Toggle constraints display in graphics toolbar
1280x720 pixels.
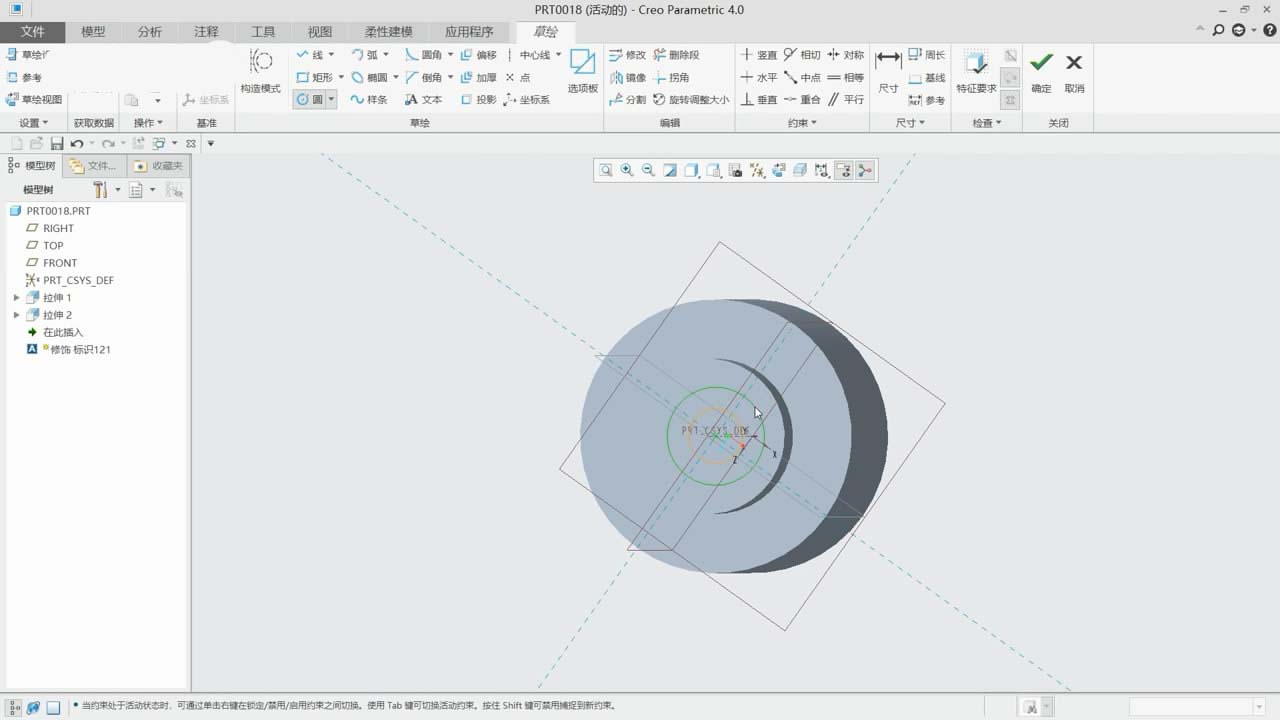coord(843,171)
